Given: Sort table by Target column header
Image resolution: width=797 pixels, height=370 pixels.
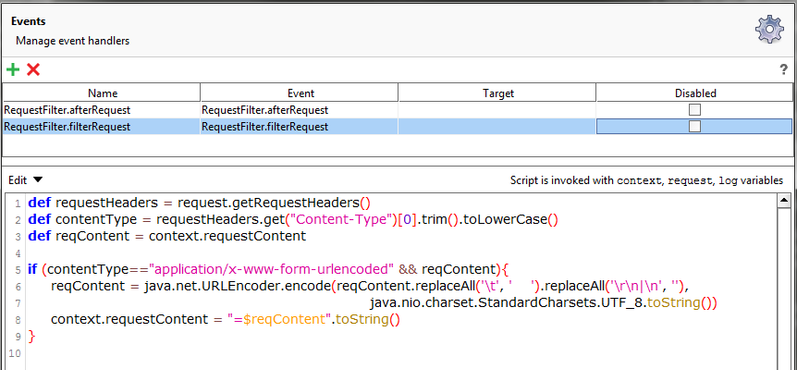Looking at the screenshot, I should tap(498, 93).
